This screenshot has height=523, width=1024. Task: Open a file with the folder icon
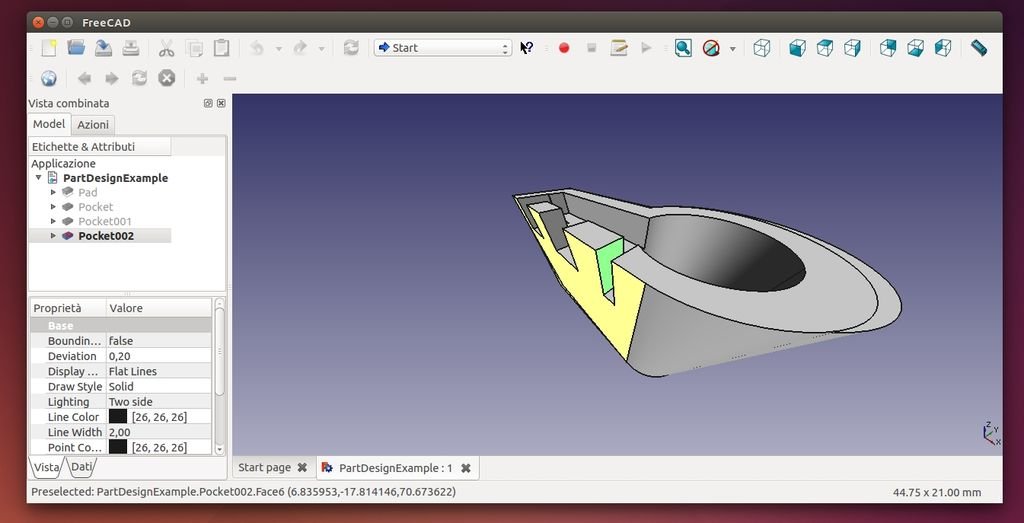[76, 47]
